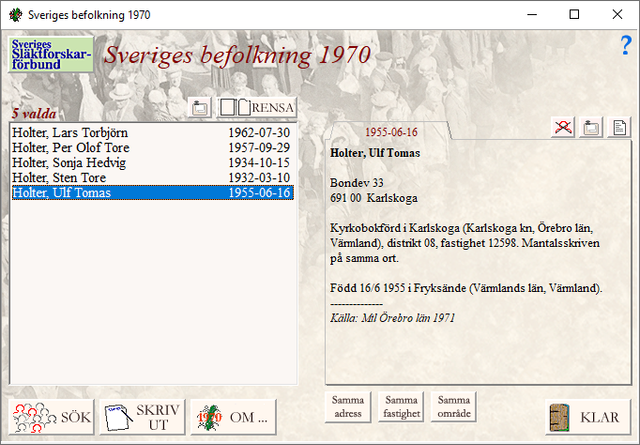Click birth date 1962-07-30
Viewport: 640px width, 445px height.
coord(259,133)
